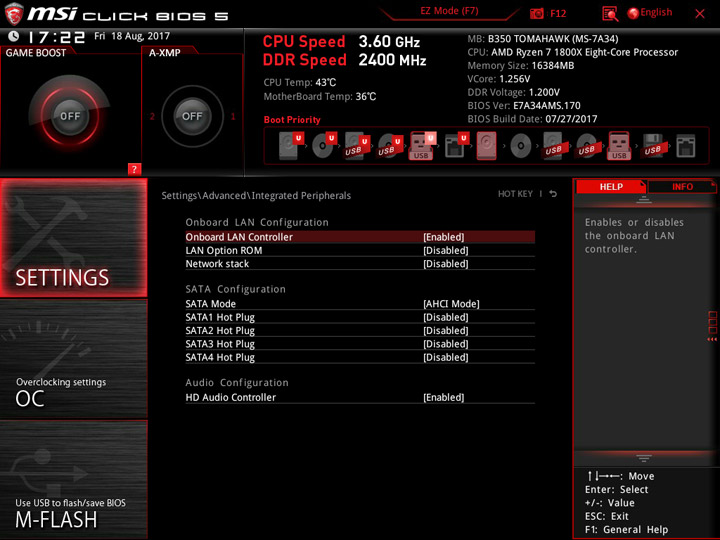Select the legacy CD/DVD boot icon without badge
The width and height of the screenshot is (720, 540).
tap(520, 146)
